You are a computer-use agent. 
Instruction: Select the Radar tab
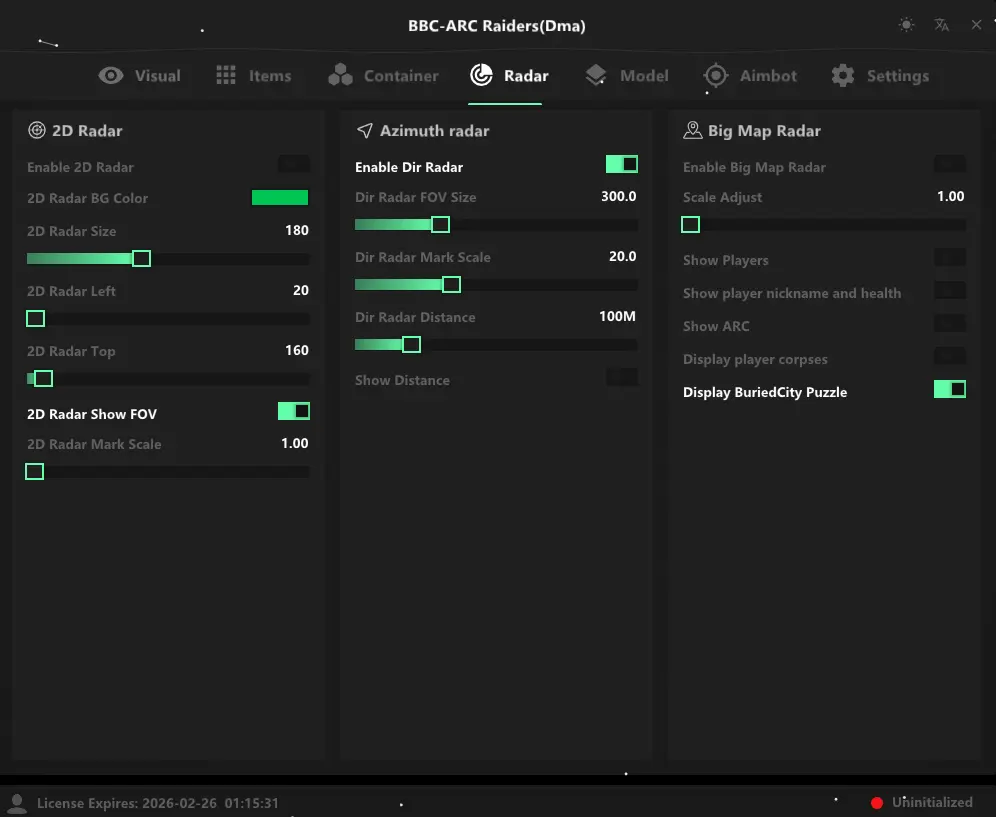pos(509,76)
